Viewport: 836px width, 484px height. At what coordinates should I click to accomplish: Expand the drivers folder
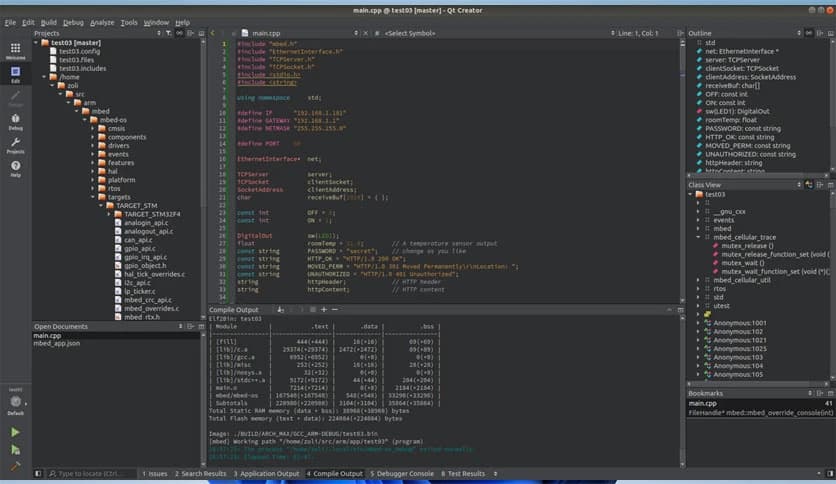(92, 146)
